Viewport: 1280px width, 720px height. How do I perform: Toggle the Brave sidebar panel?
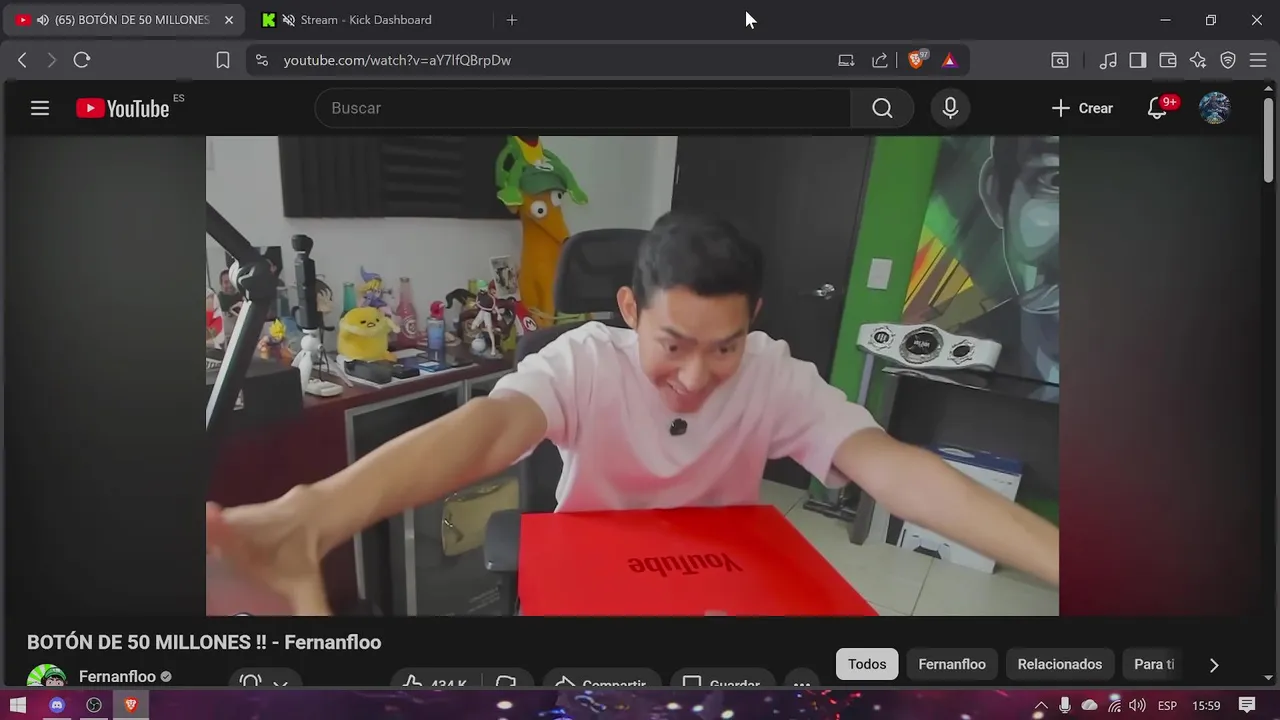1138,60
